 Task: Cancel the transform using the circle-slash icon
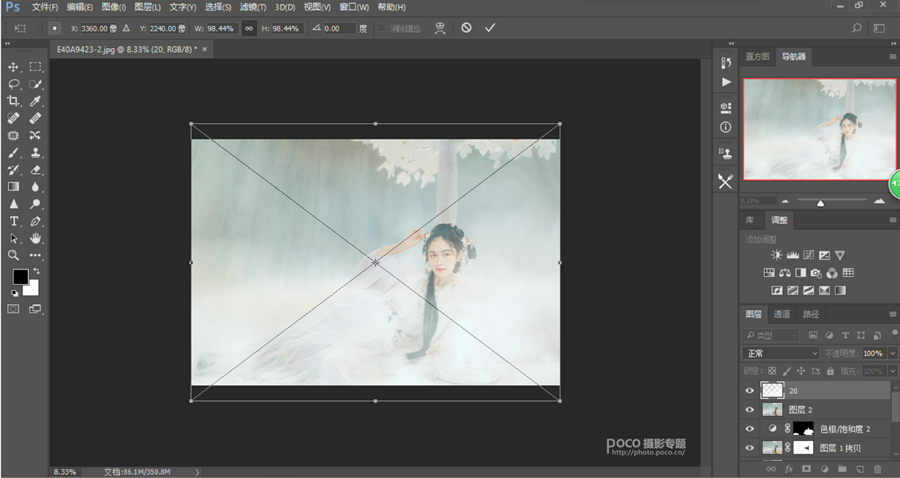point(466,28)
